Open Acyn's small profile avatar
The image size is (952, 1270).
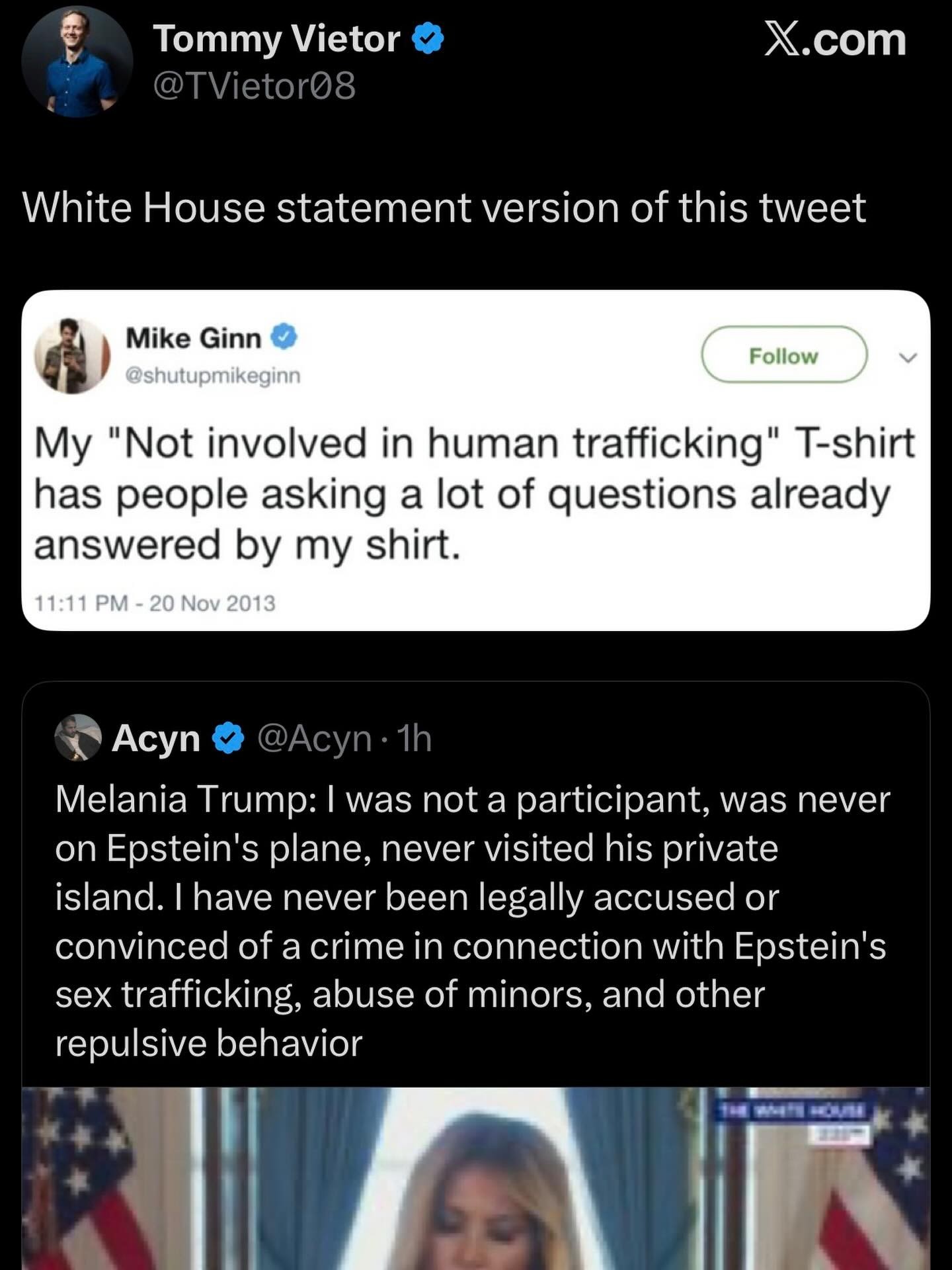(78, 738)
